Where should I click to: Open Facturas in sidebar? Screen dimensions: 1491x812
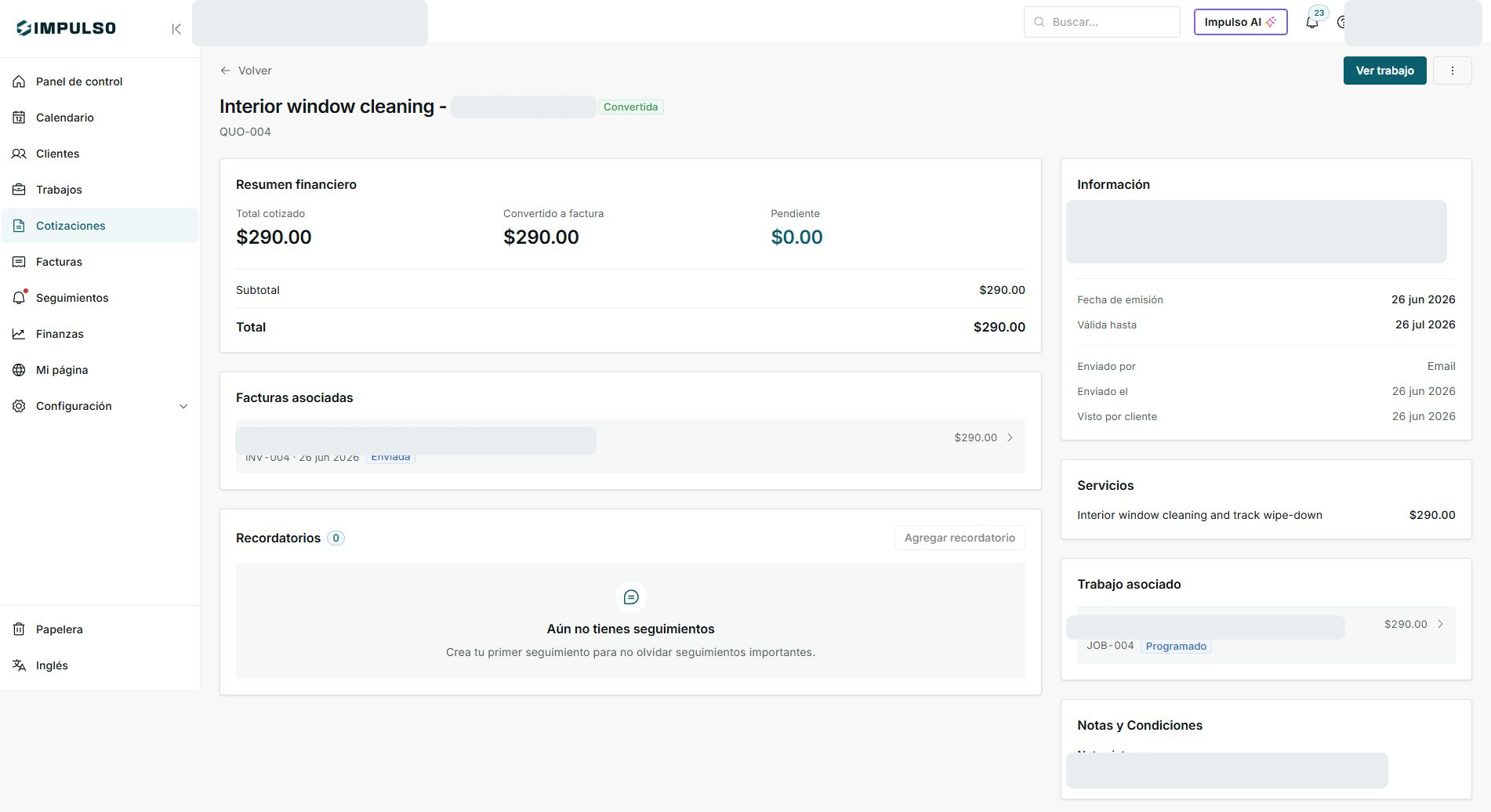[100, 262]
